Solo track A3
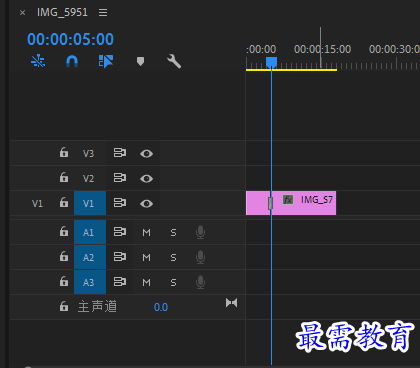420x368 pixels. [173, 282]
